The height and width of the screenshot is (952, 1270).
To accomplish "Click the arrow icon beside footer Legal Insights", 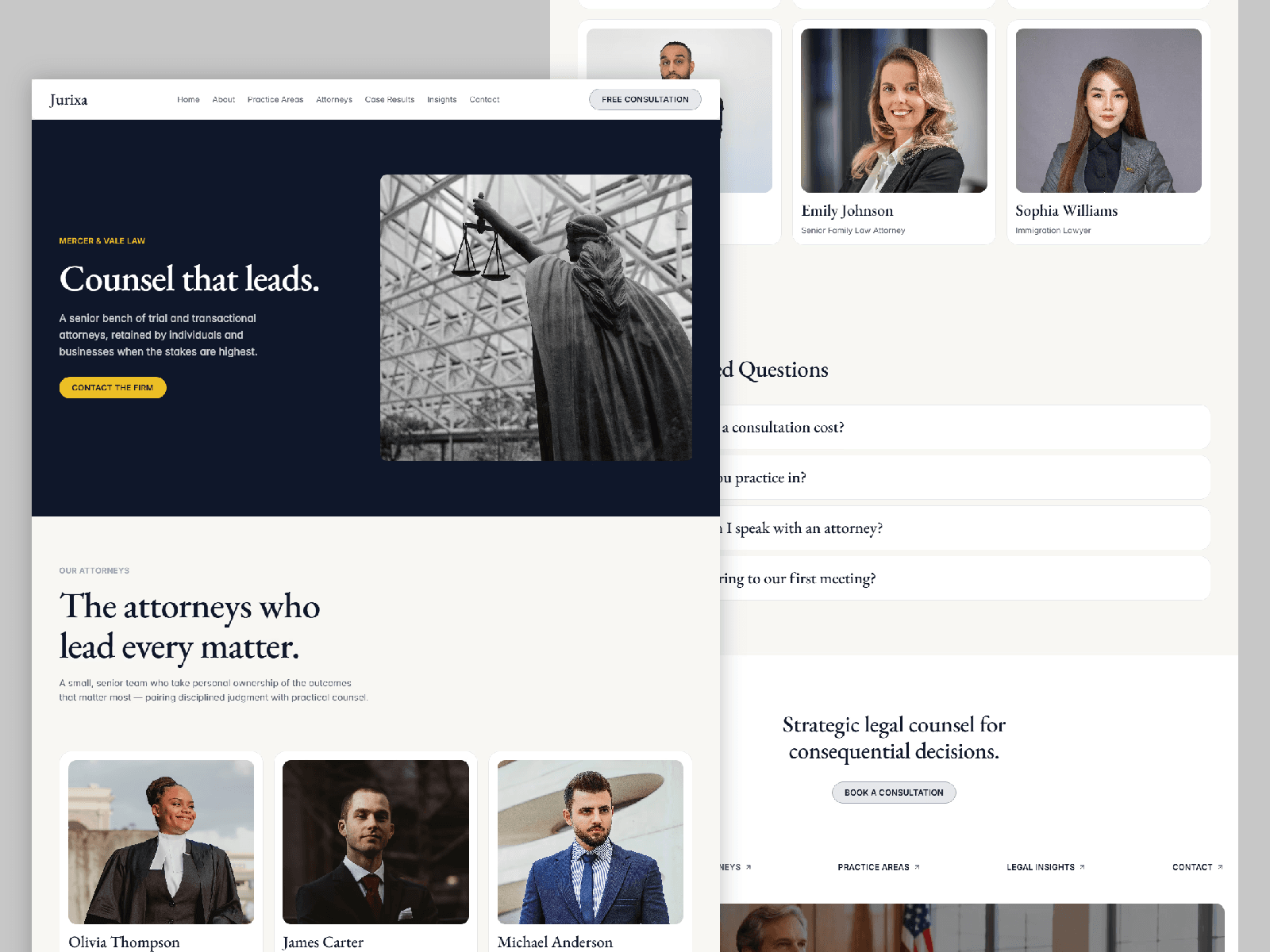I will pyautogui.click(x=1082, y=867).
